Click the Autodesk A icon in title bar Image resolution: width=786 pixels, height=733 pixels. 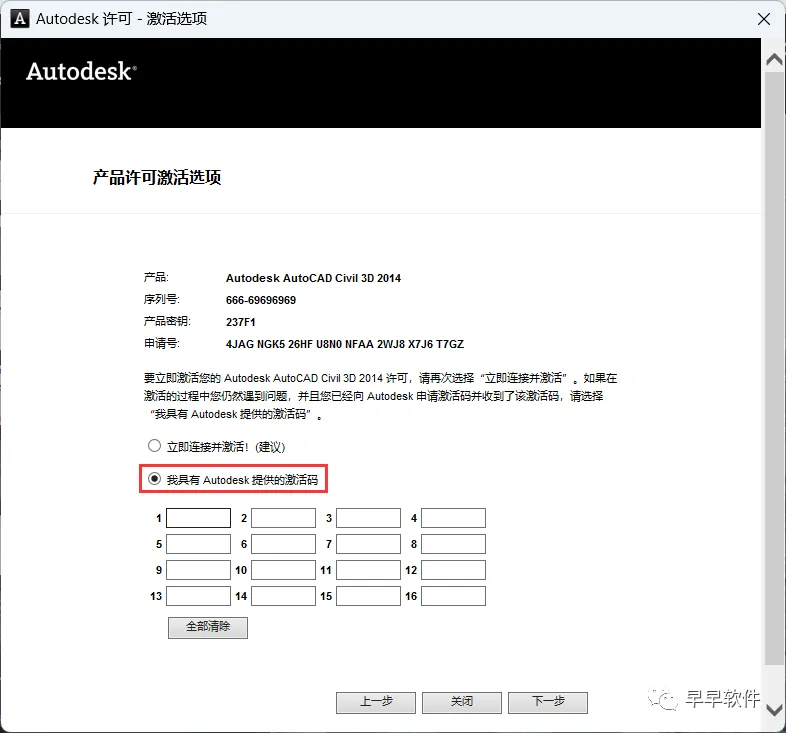(x=20, y=19)
